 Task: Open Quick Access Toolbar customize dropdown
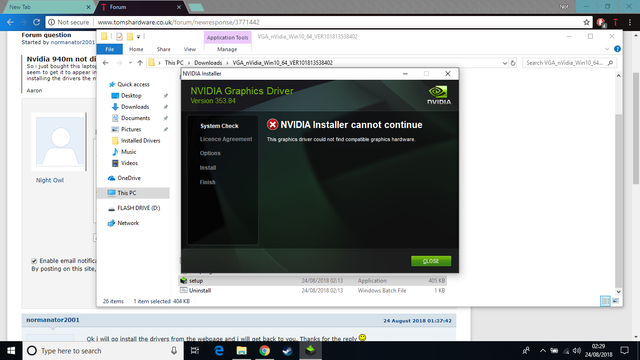[138, 37]
